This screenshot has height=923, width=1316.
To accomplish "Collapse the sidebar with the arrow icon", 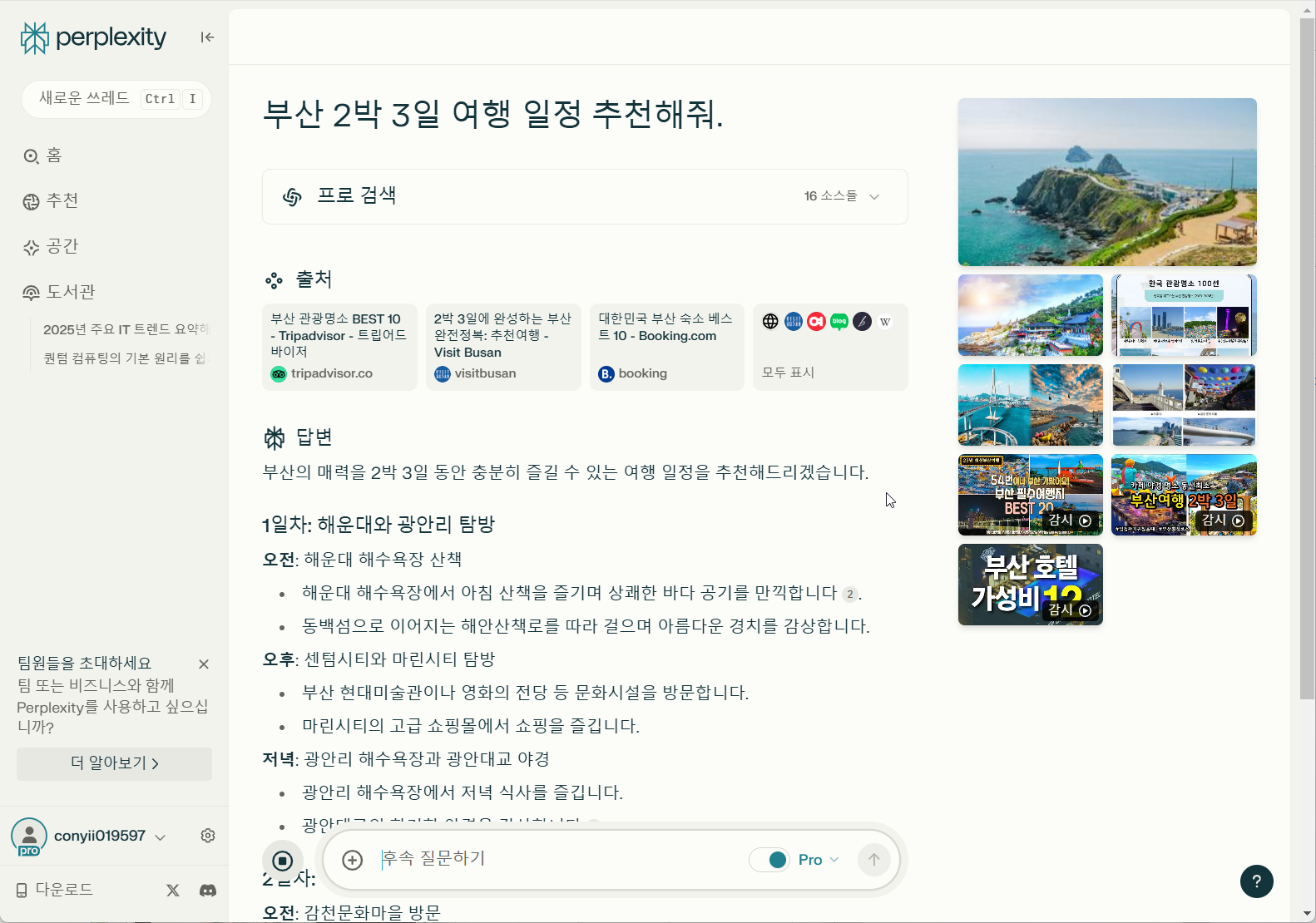I will point(207,37).
